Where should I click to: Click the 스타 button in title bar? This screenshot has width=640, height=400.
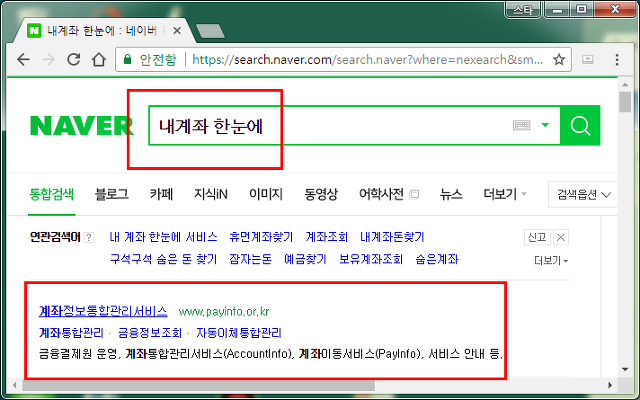523,9
